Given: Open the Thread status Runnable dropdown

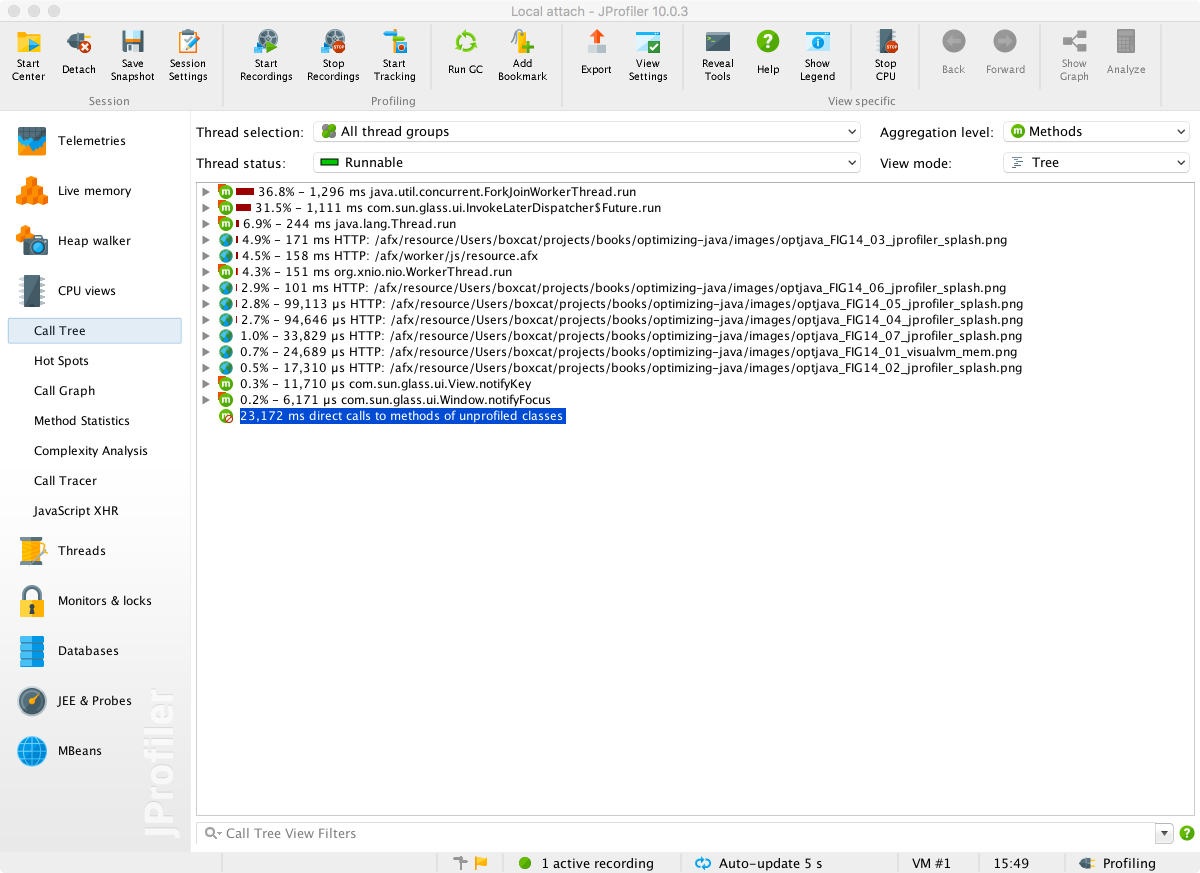Looking at the screenshot, I should pyautogui.click(x=586, y=163).
